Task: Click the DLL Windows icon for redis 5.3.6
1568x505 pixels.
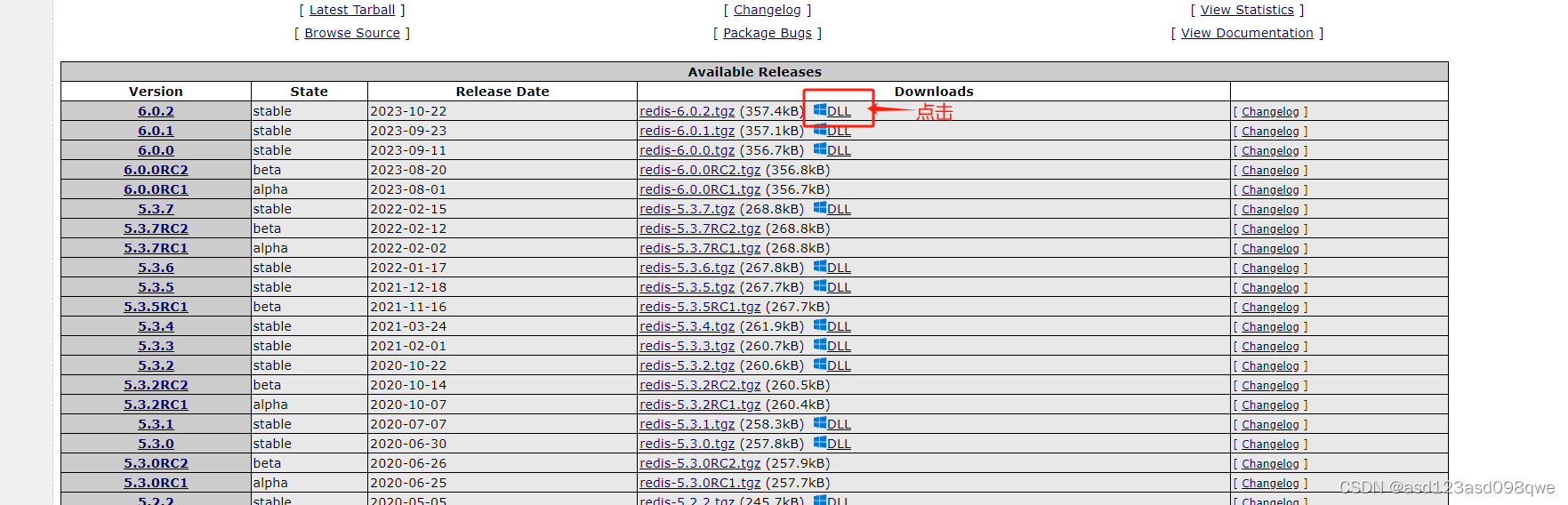Action: point(819,267)
